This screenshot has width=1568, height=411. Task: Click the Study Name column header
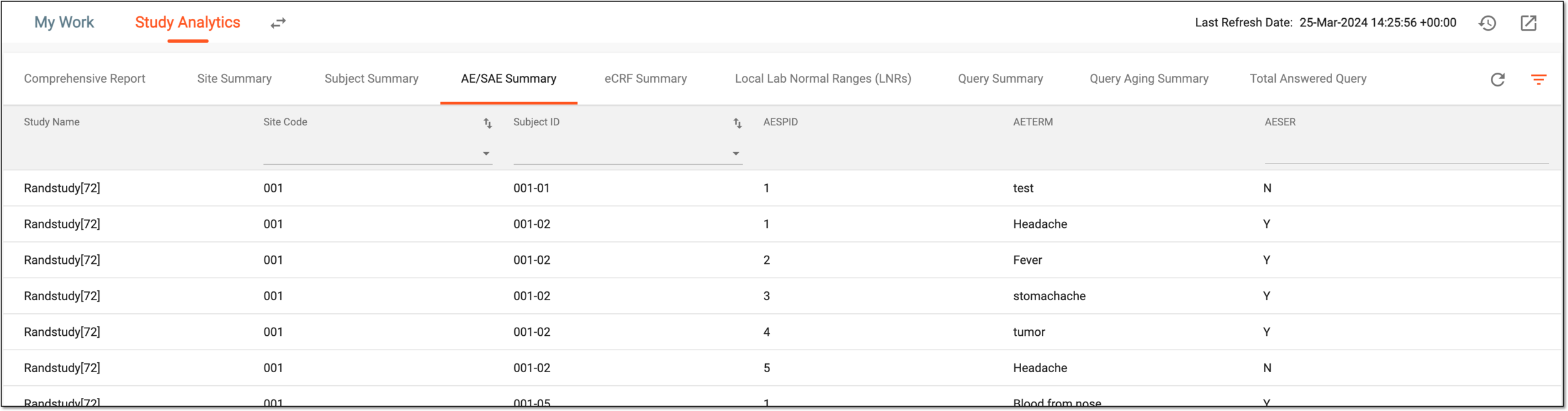(51, 122)
